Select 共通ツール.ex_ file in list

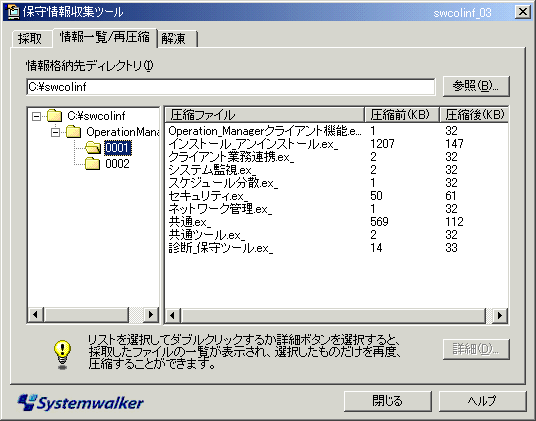(207, 235)
